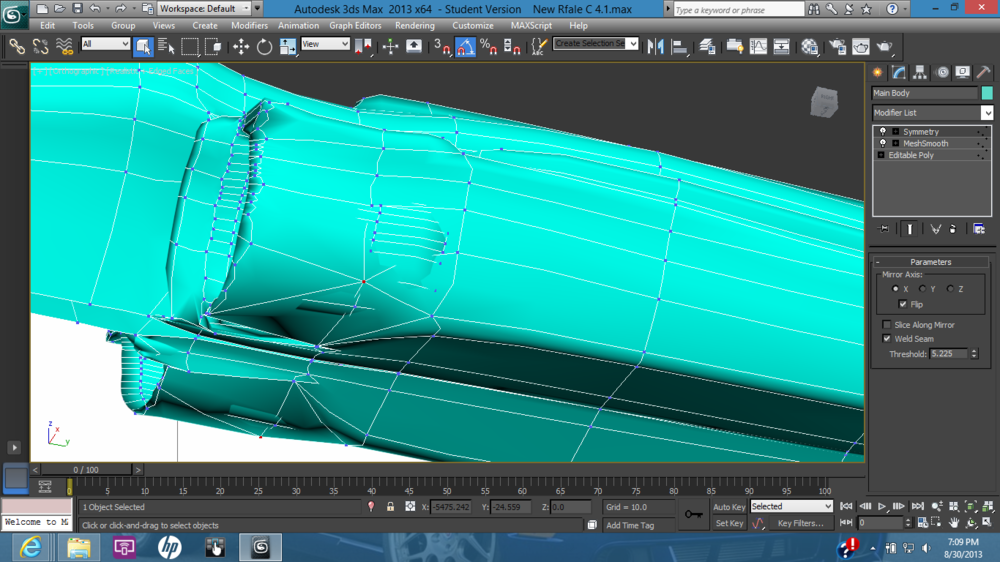
Task: Select the Pan View hand tool
Action: [954, 523]
